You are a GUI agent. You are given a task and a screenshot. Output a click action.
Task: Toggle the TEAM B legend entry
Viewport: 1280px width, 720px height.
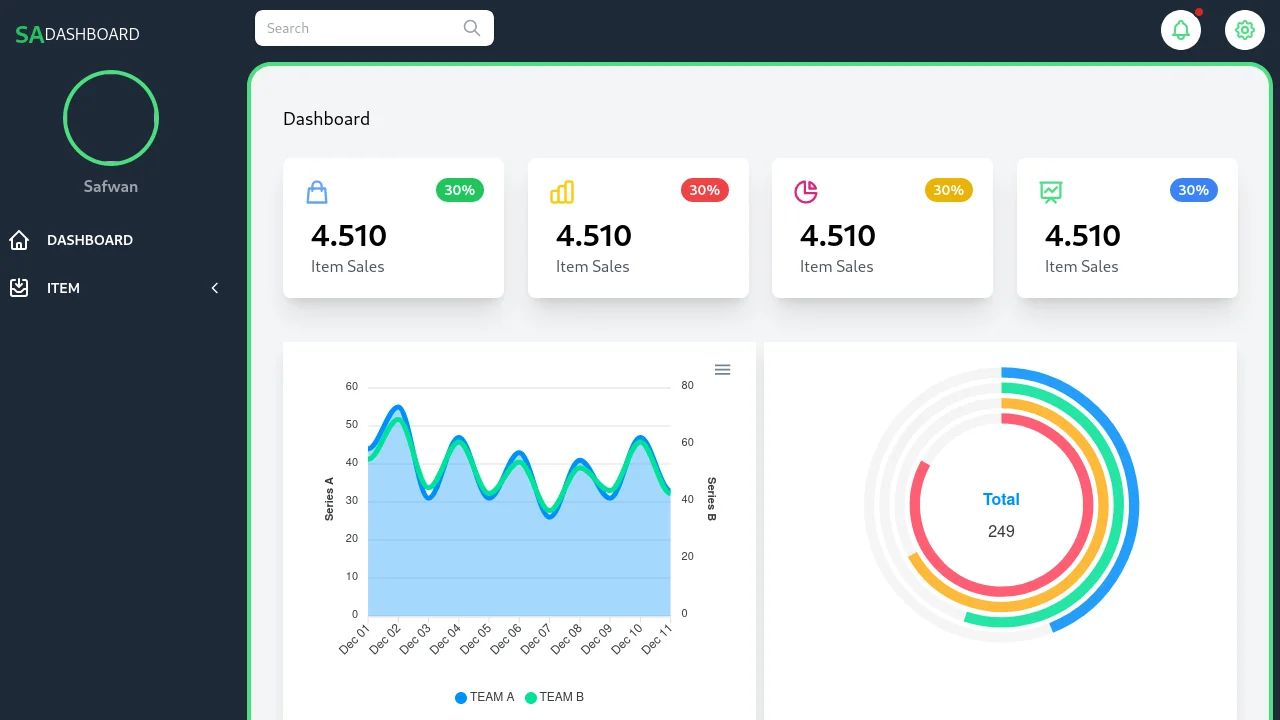pos(554,697)
